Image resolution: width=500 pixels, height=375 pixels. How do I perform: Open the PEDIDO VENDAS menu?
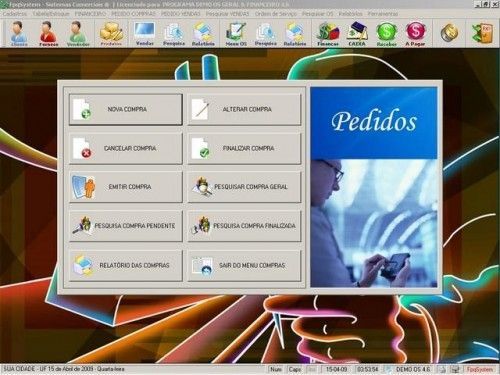click(181, 14)
